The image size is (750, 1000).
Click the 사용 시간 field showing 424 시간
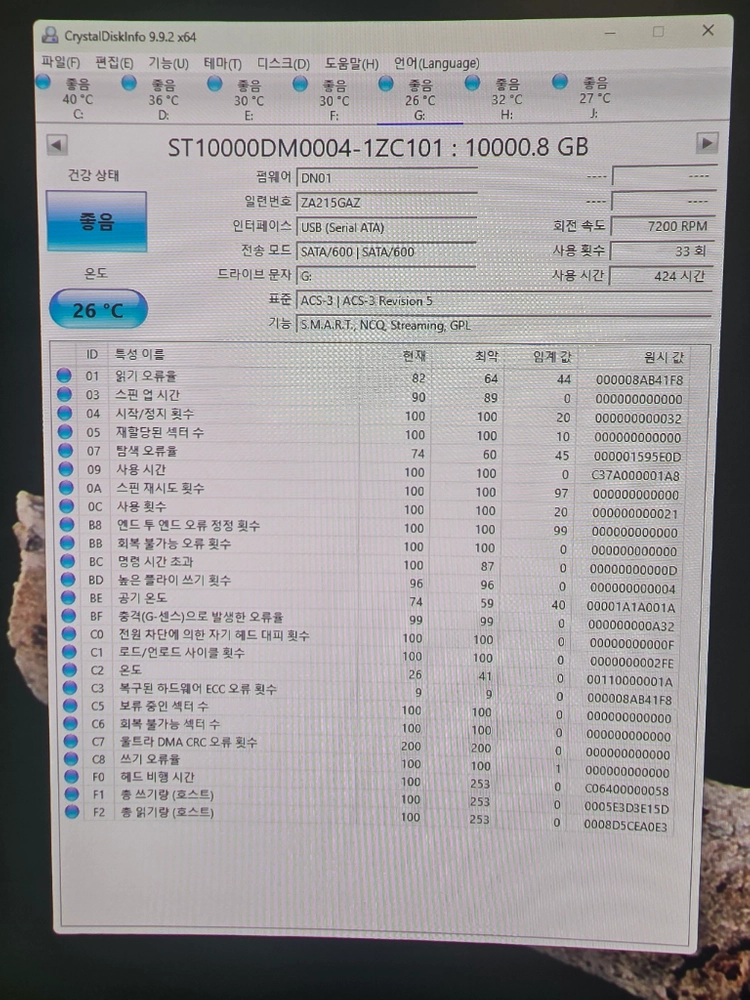[x=662, y=276]
